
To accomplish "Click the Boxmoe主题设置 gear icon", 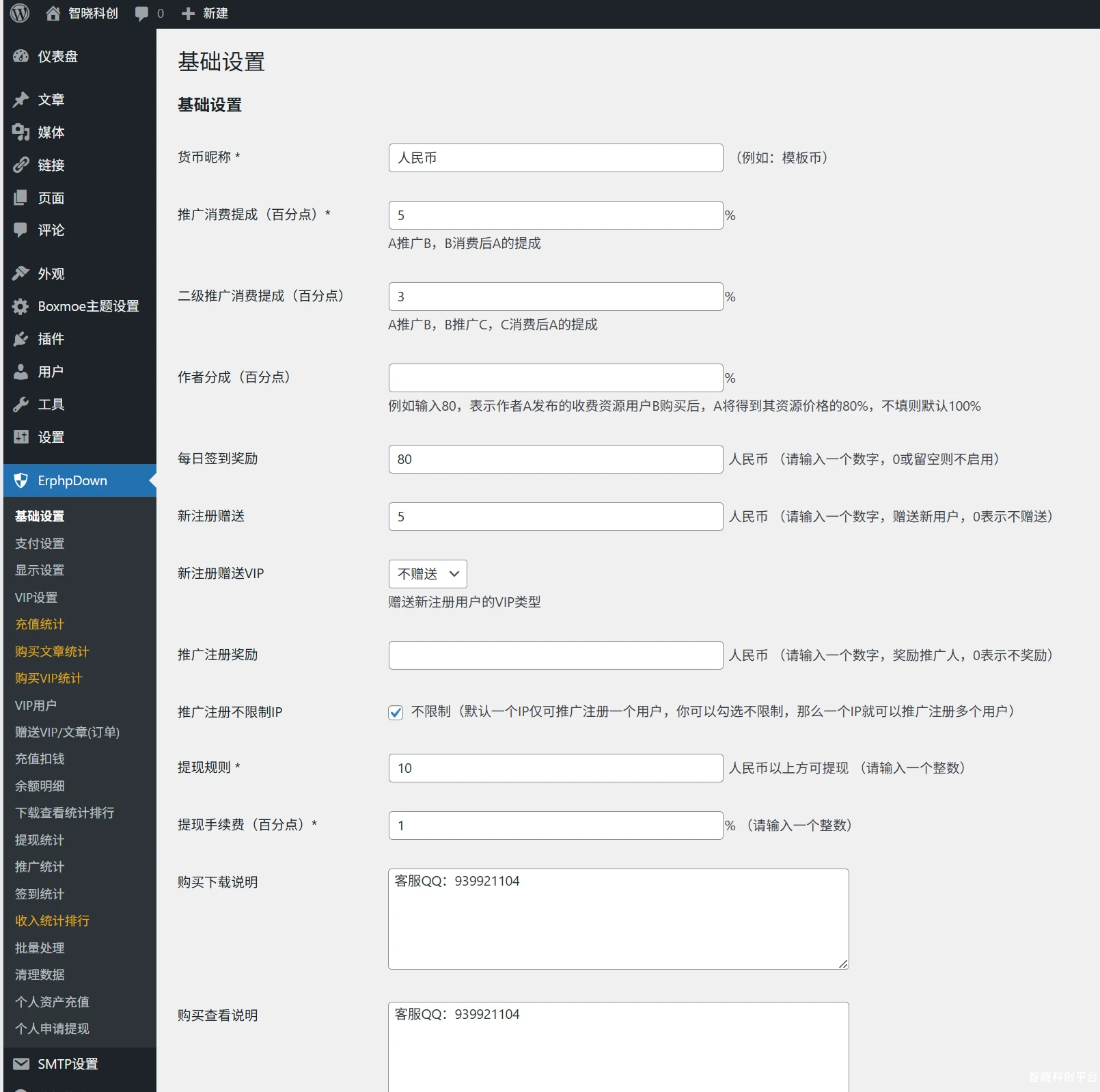I will pos(21,307).
